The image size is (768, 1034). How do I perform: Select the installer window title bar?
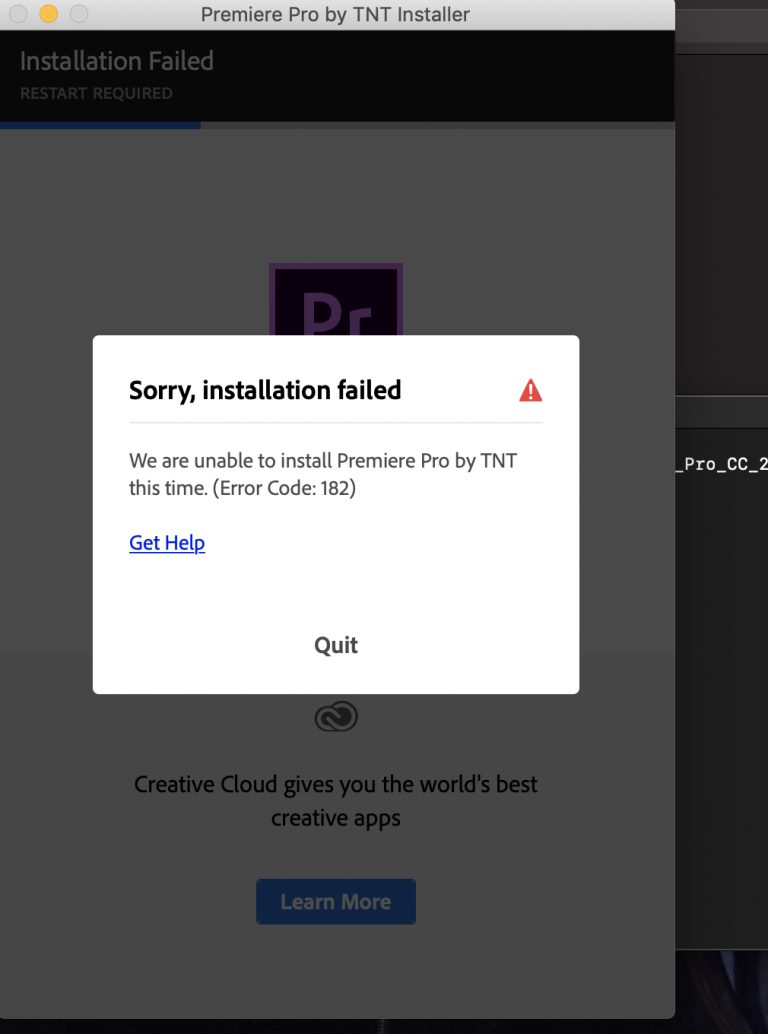[x=336, y=15]
